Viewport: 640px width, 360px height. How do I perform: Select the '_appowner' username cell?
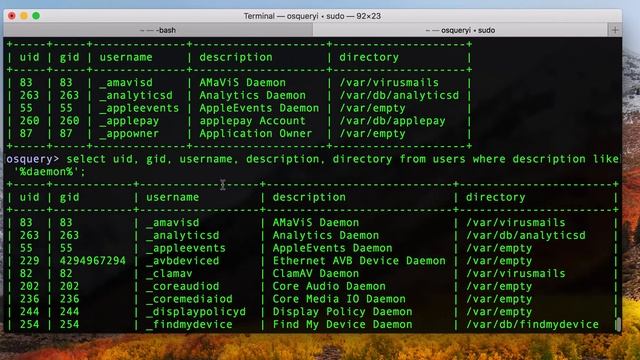tap(129, 133)
